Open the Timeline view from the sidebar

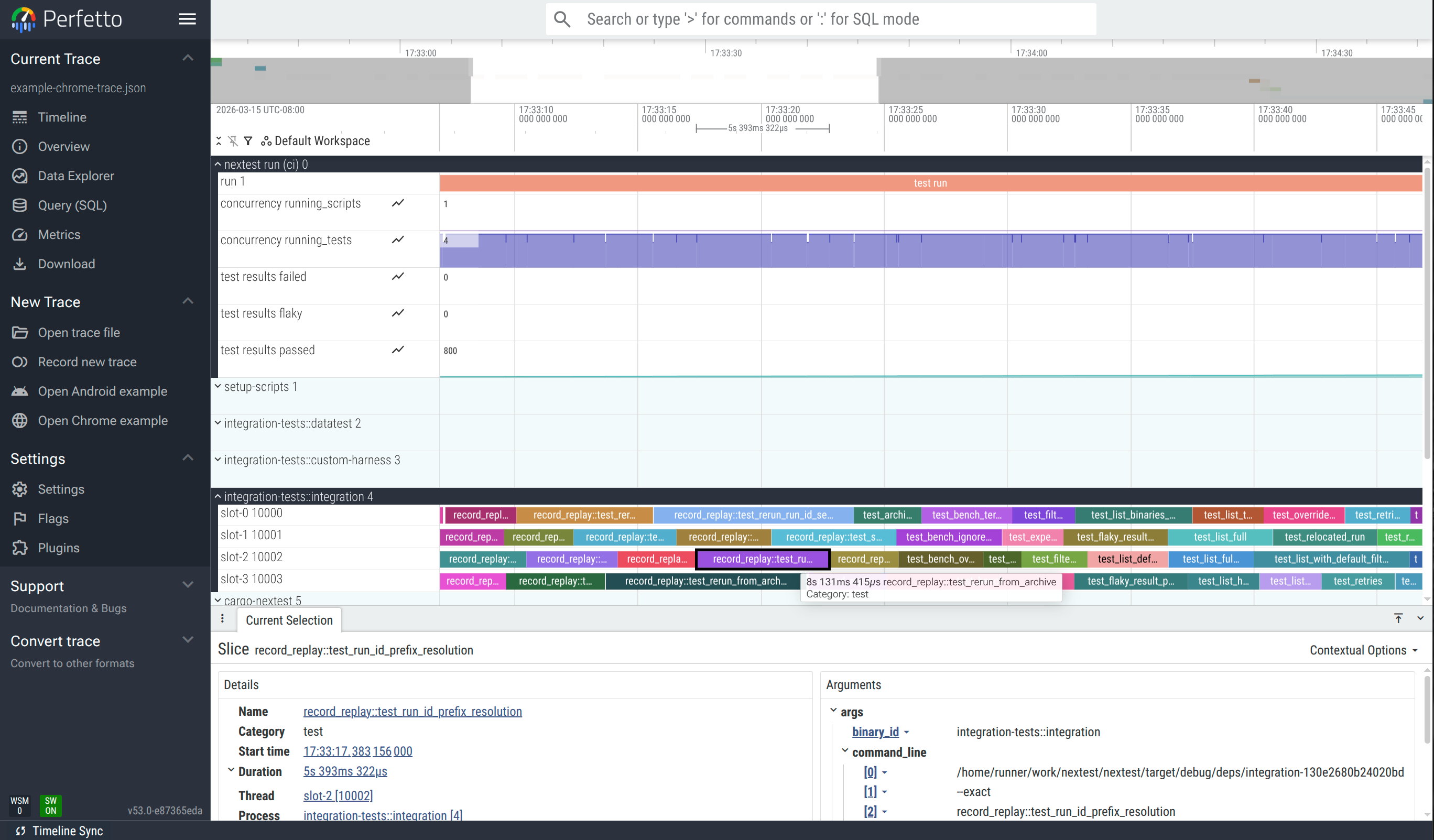click(x=62, y=117)
